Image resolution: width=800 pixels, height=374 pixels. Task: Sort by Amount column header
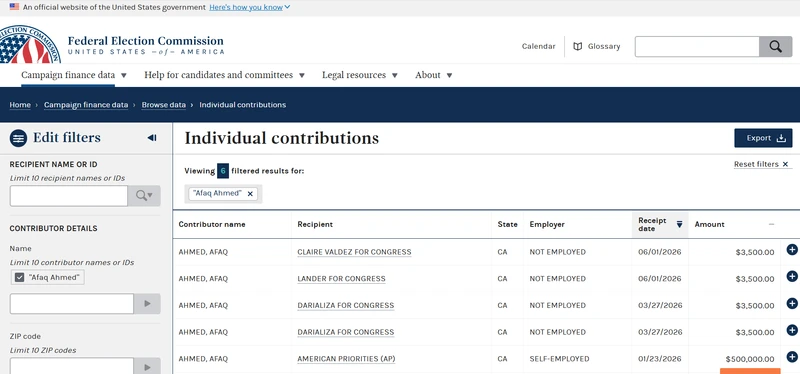(x=734, y=225)
